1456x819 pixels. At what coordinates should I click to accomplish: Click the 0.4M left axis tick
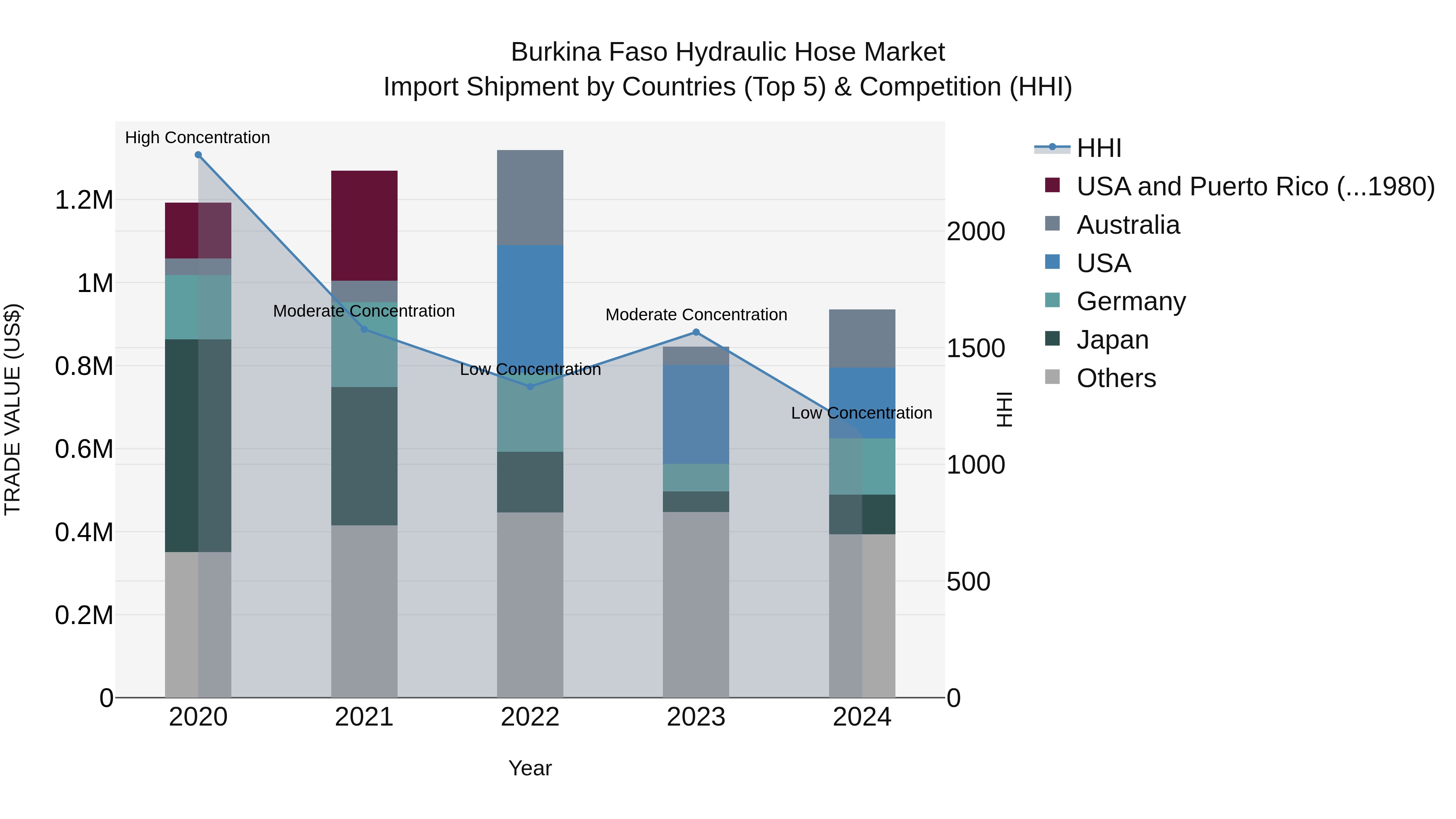coord(84,533)
